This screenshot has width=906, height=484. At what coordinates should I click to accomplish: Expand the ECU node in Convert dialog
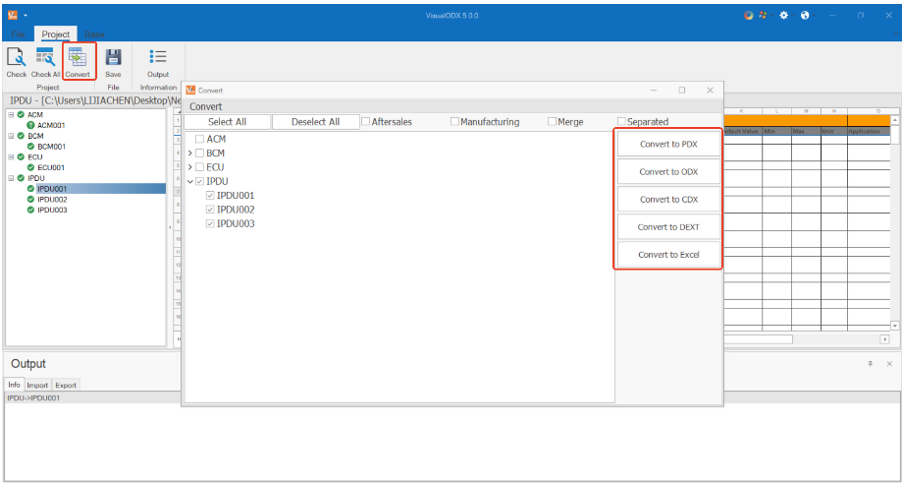[190, 167]
